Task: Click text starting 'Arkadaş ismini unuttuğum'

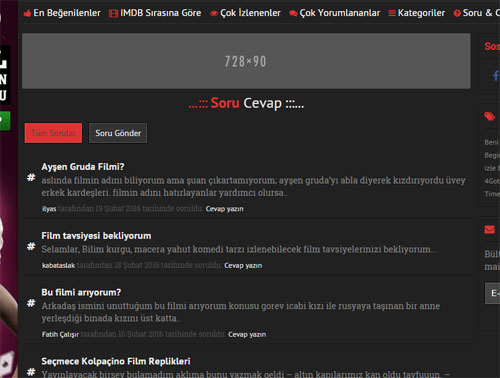Action: click(241, 312)
